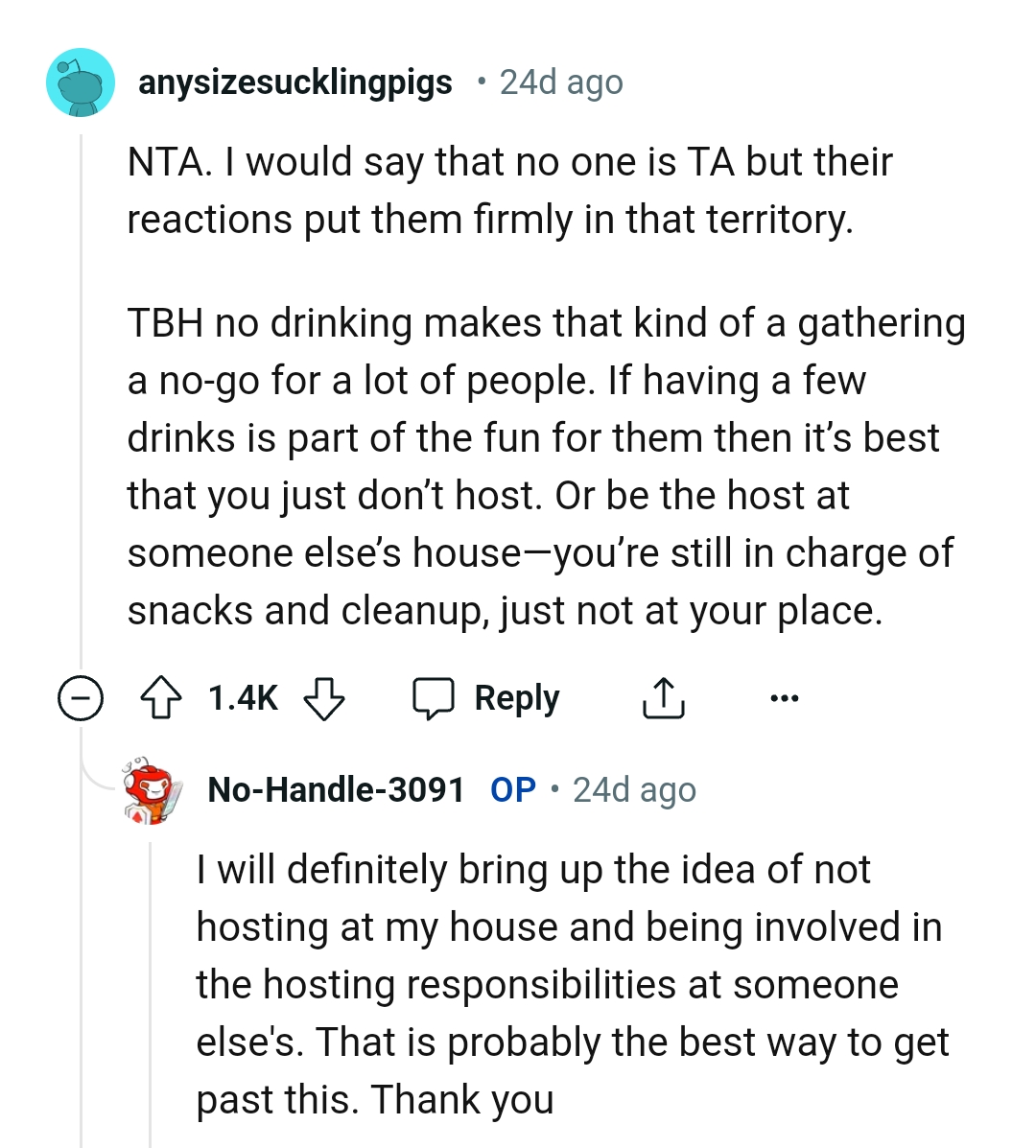Toggle the downvote state
The image size is (1036, 1148).
[x=324, y=697]
